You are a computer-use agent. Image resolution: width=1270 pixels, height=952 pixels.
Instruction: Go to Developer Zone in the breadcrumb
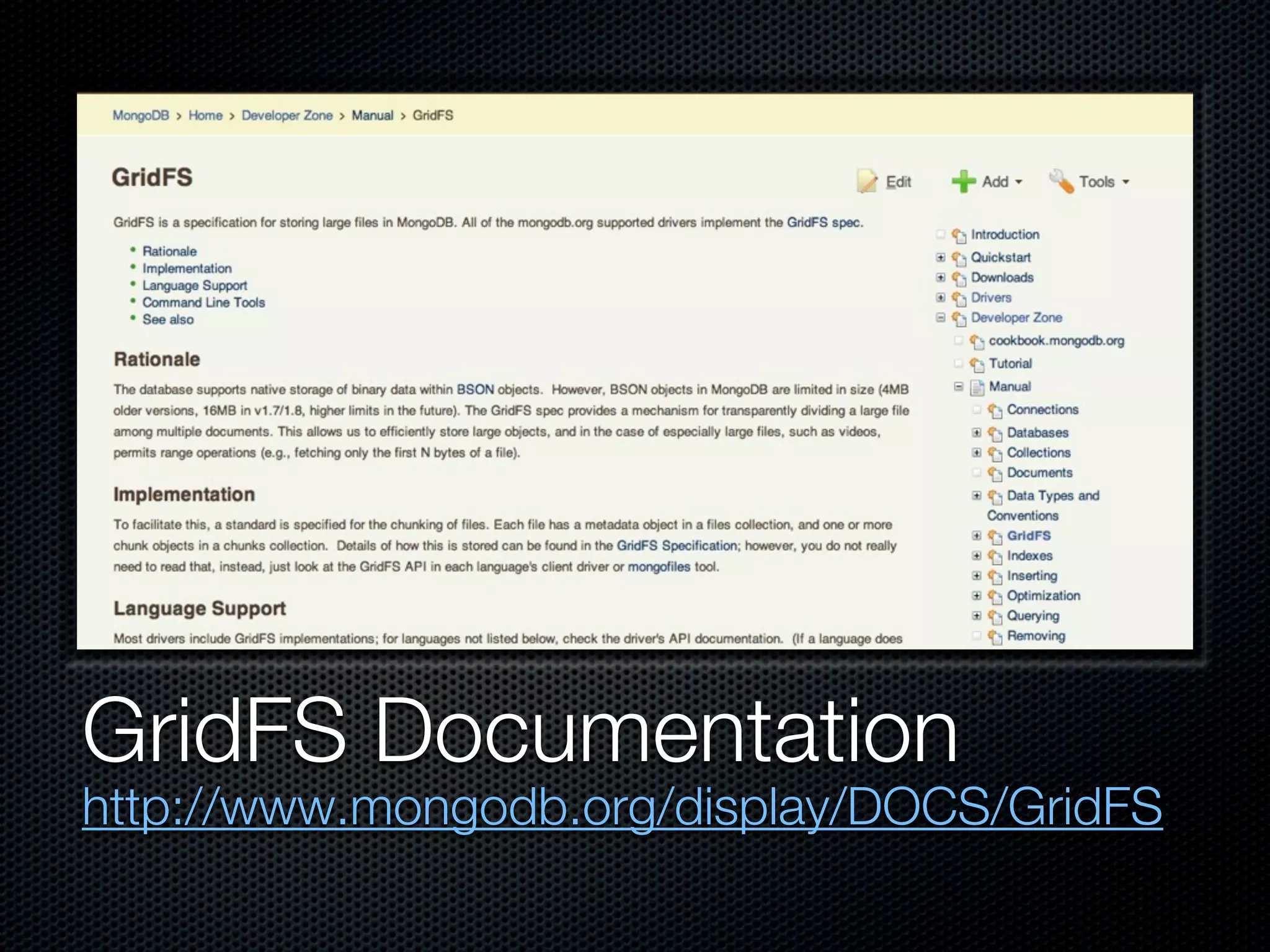click(x=287, y=115)
